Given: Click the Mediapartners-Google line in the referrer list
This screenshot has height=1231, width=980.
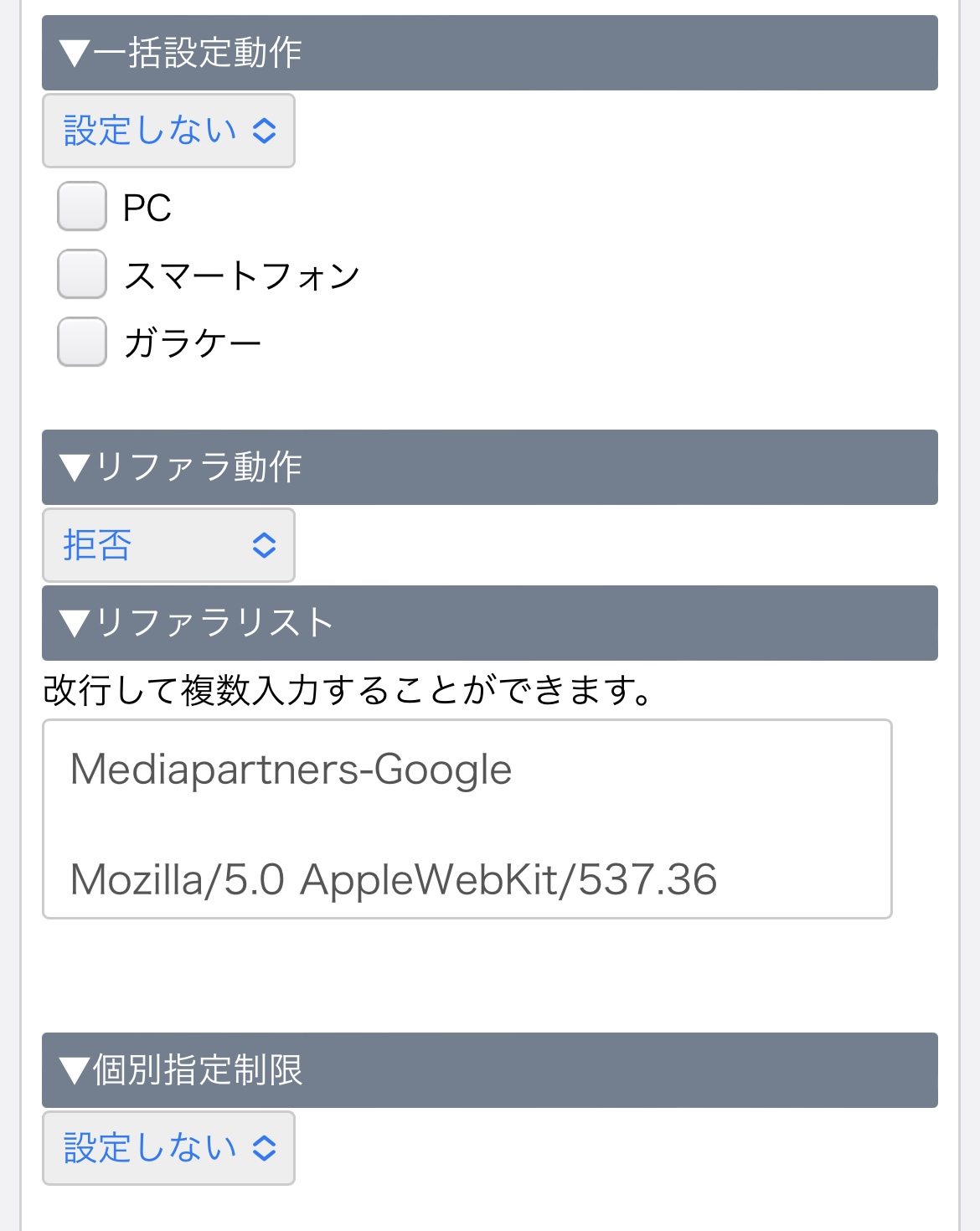Looking at the screenshot, I should tap(291, 770).
